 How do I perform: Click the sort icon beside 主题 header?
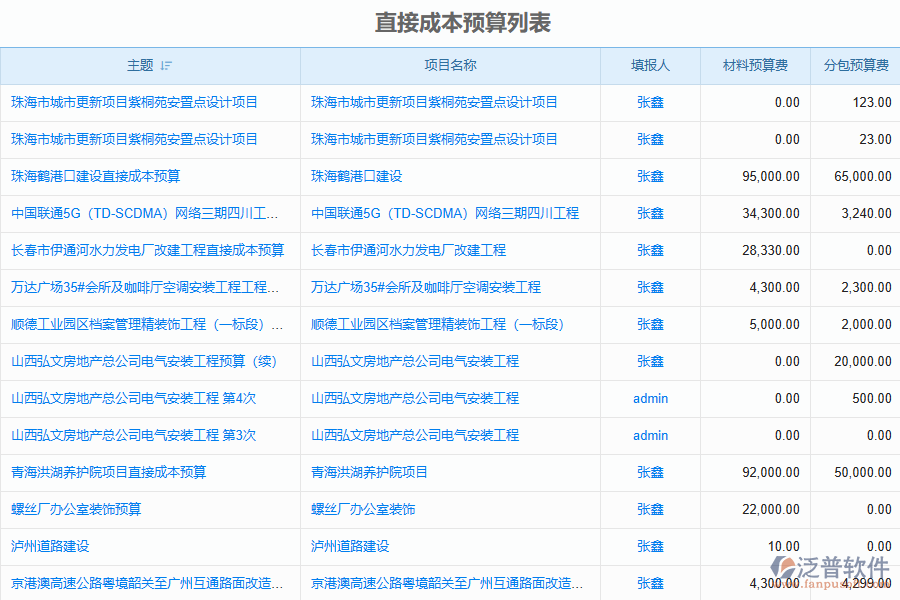[x=166, y=66]
